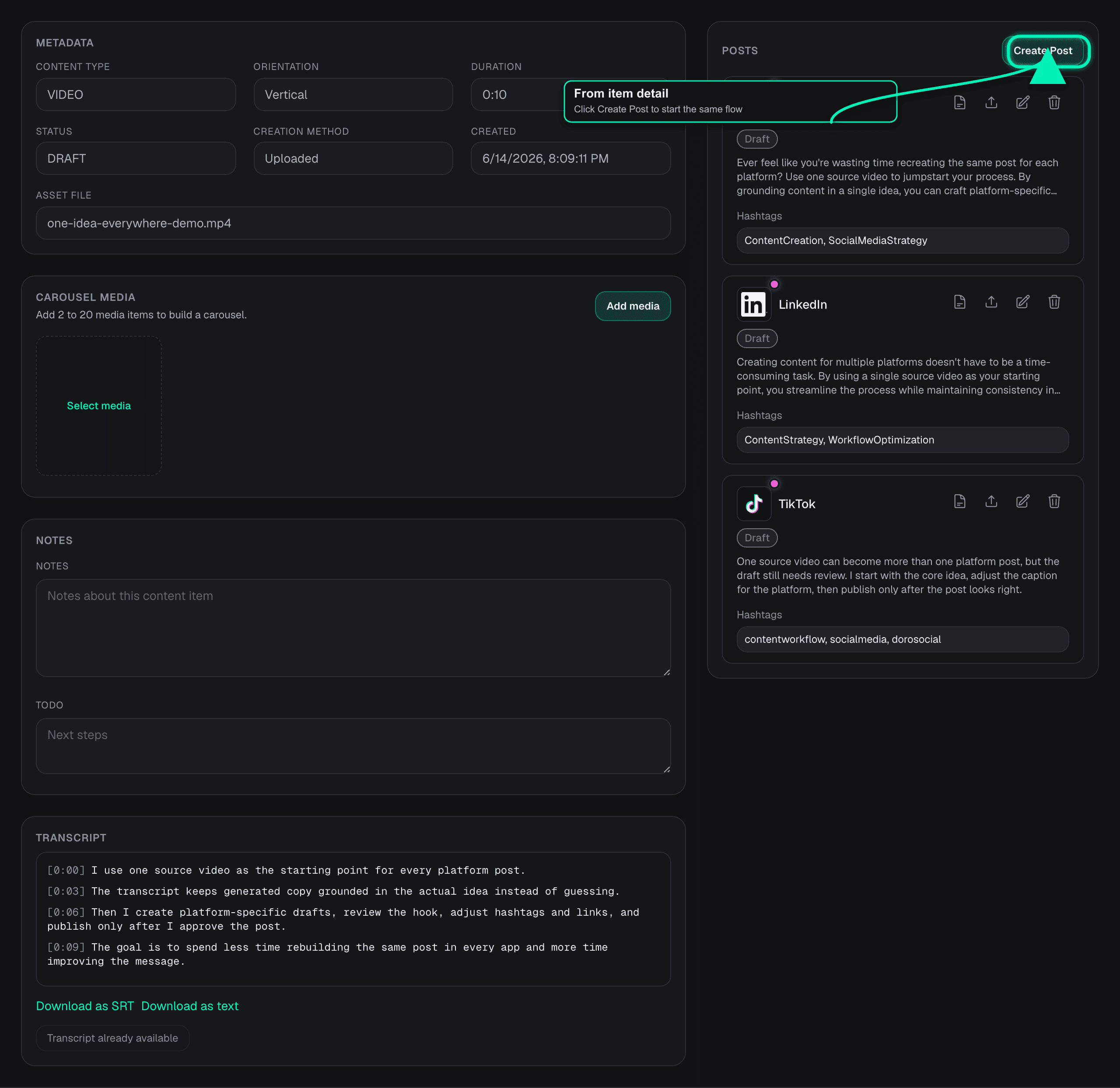Focus the Notes about this content item textarea
The width and height of the screenshot is (1120, 1088).
353,628
